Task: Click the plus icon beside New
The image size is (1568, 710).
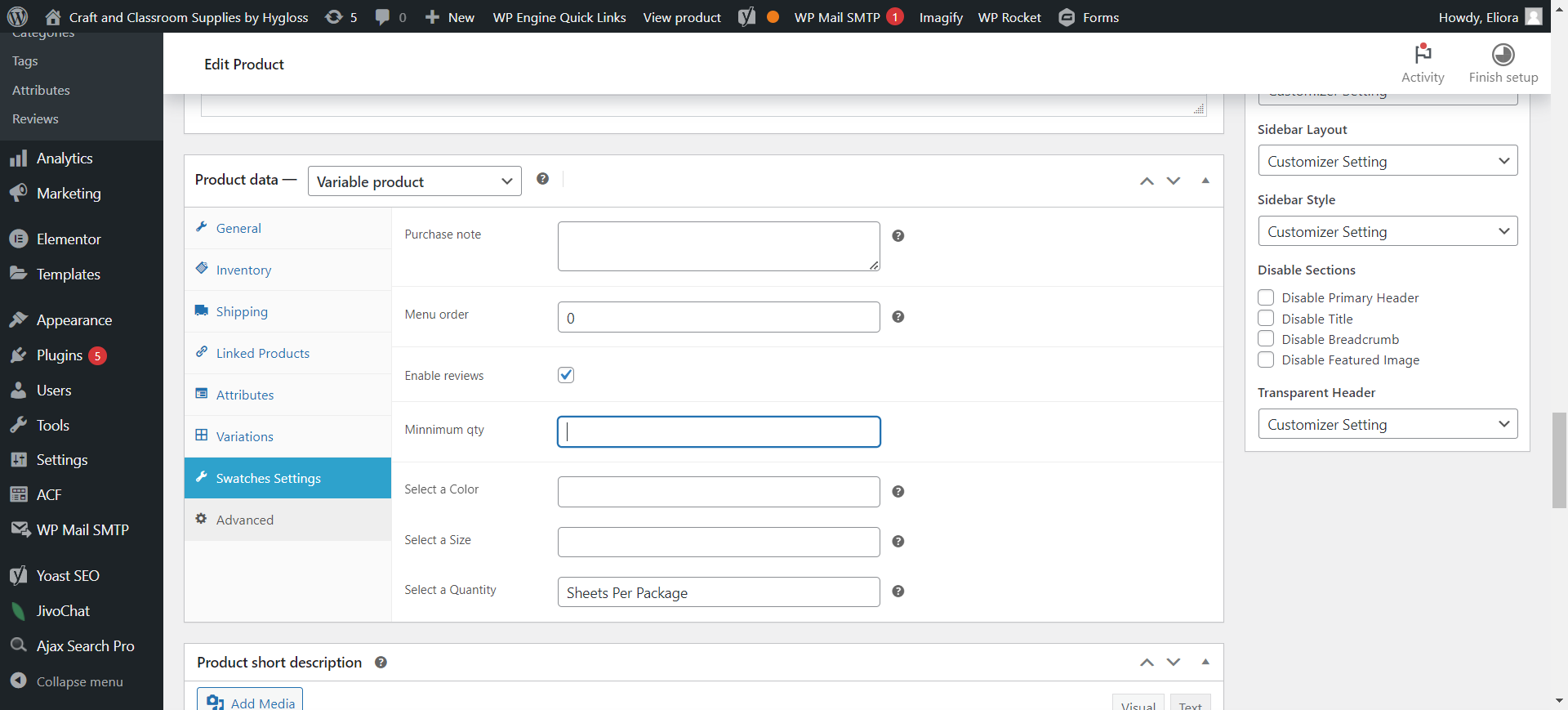Action: tap(432, 17)
